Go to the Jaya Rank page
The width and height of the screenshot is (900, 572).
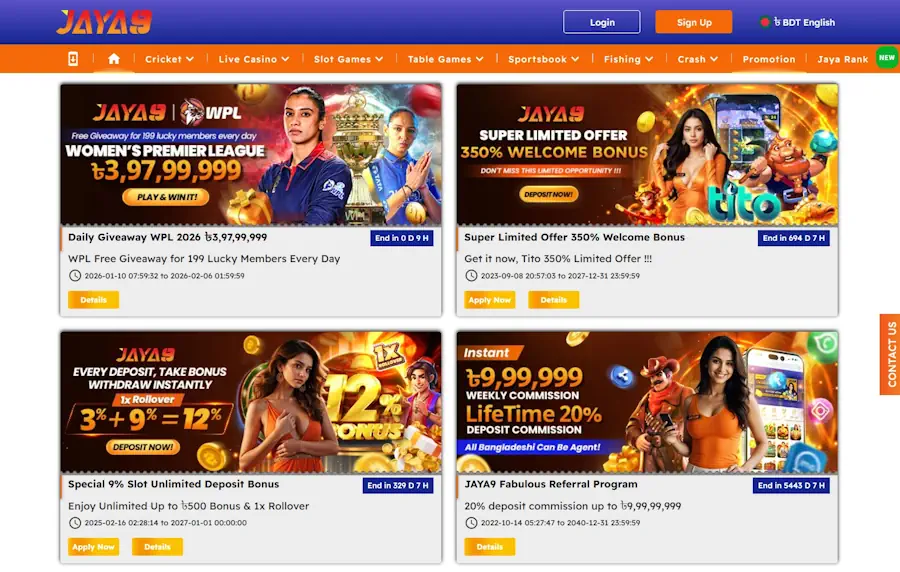pyautogui.click(x=843, y=59)
